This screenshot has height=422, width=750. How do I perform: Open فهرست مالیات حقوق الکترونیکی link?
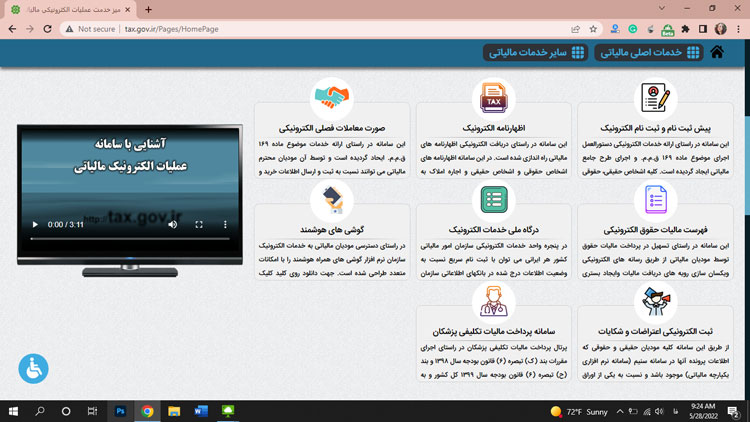(x=655, y=230)
